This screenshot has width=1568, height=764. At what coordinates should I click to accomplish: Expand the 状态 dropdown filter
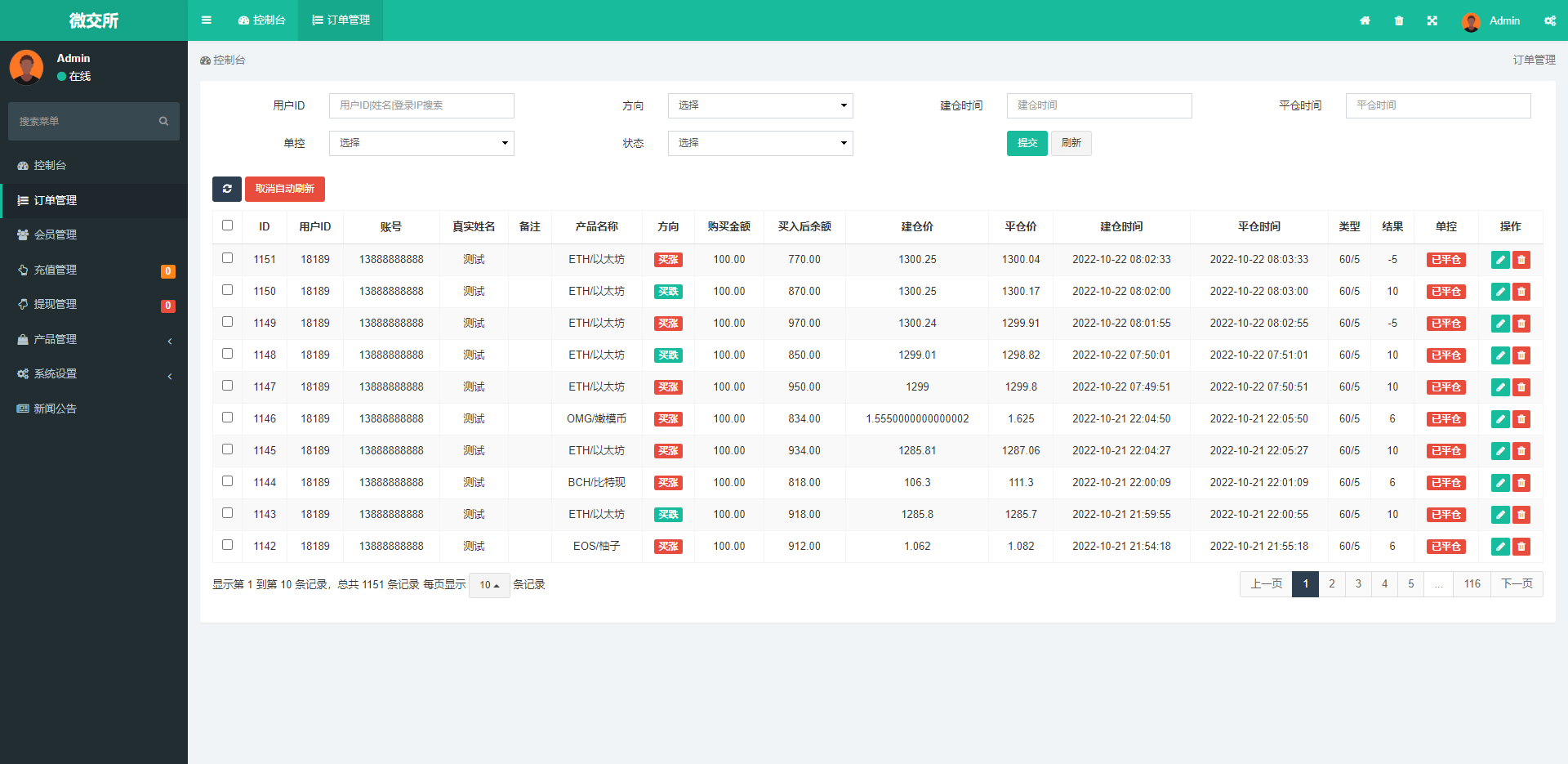[759, 143]
